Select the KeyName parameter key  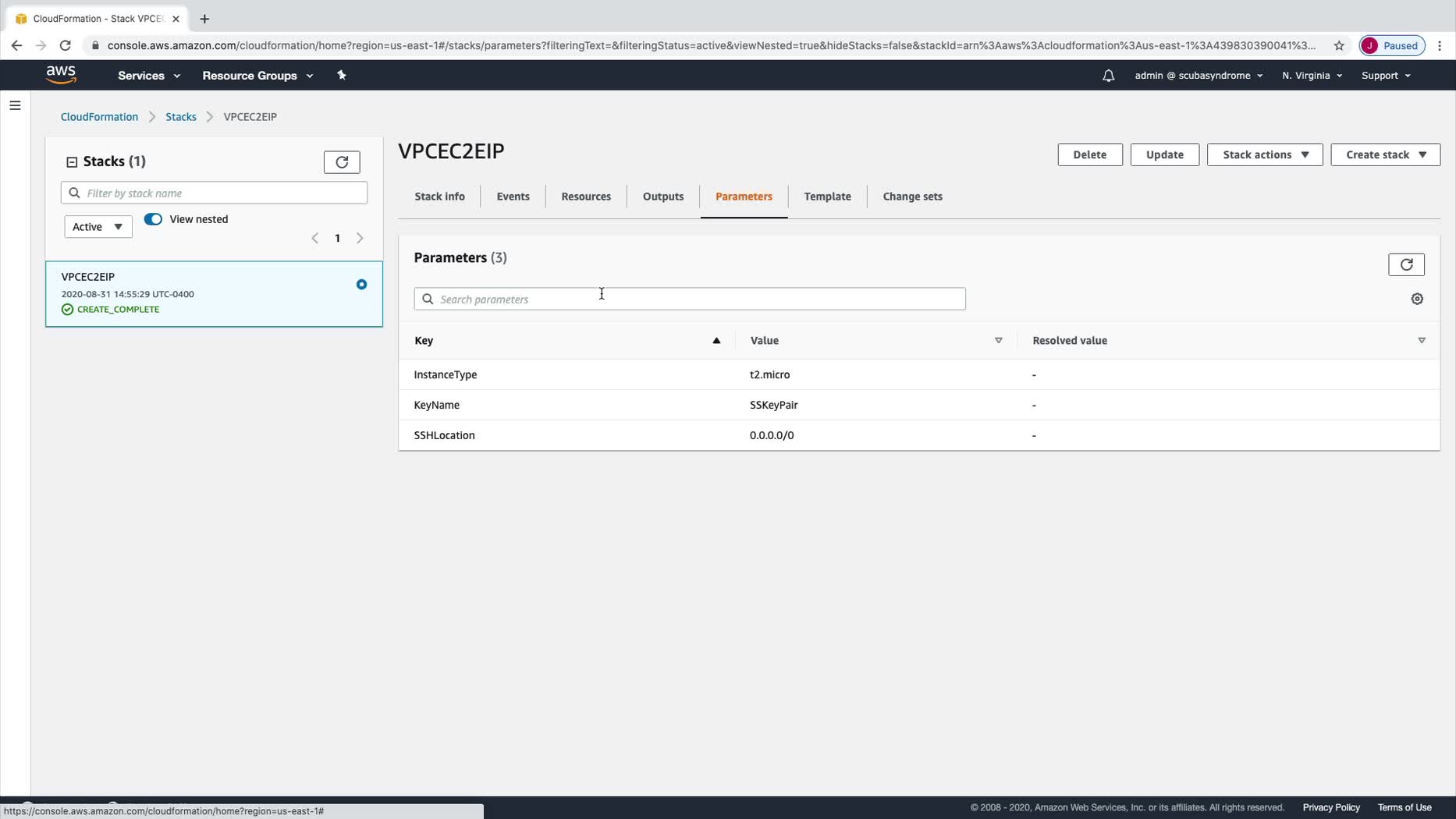[x=436, y=405]
